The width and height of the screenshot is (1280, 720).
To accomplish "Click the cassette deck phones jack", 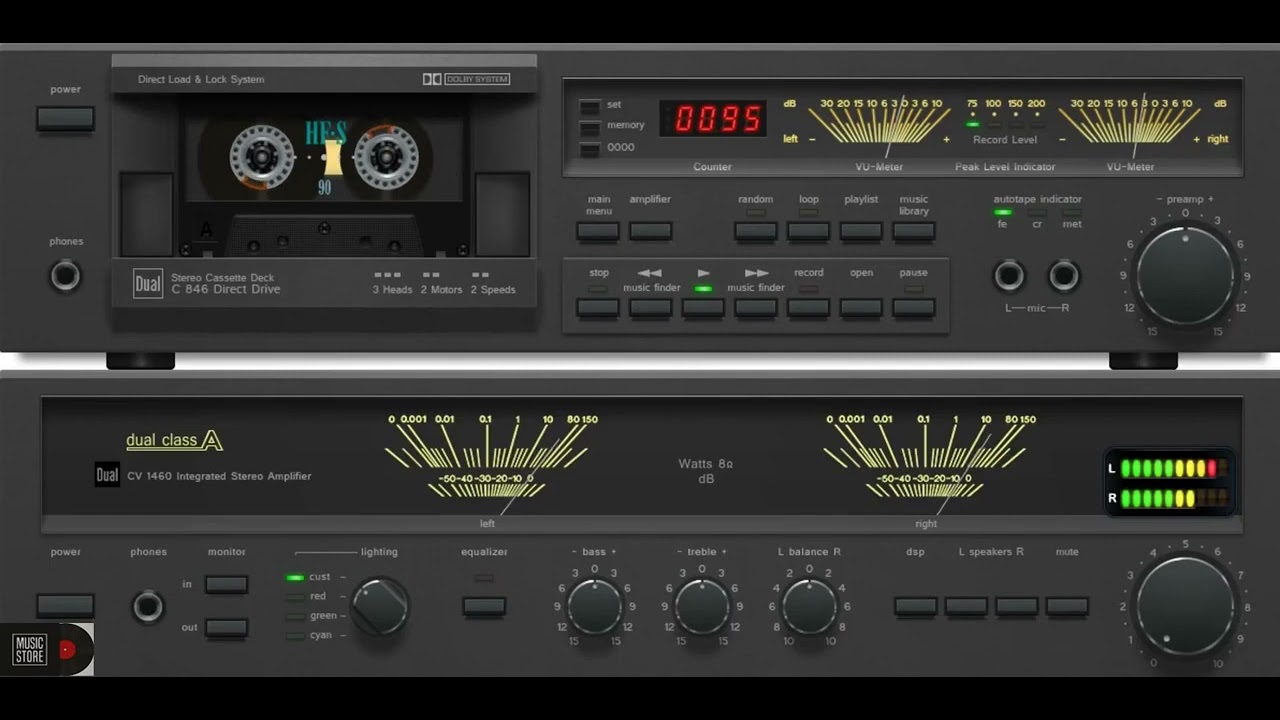I will click(x=65, y=274).
